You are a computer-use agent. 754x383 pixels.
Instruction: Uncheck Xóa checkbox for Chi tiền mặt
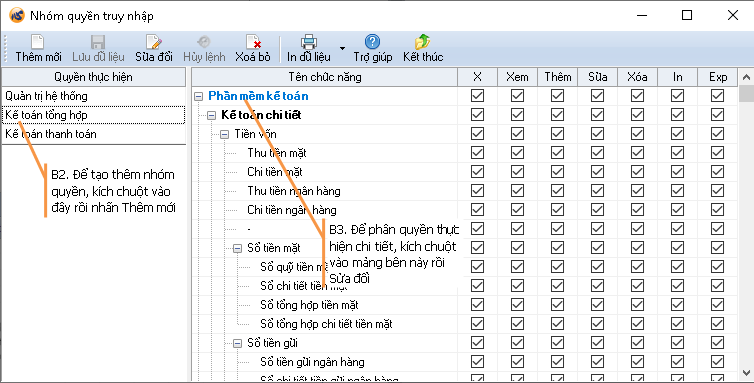[637, 172]
